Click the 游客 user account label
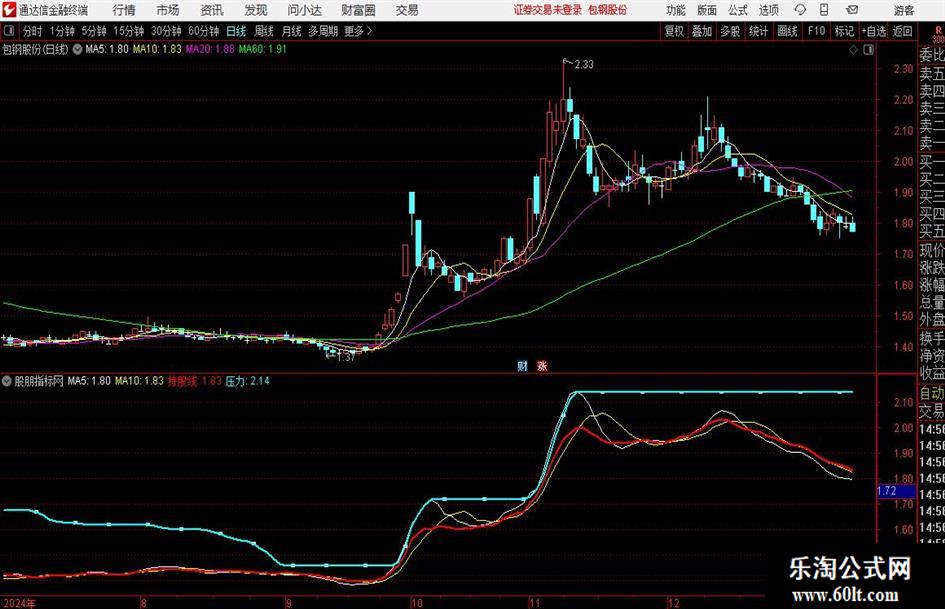Image resolution: width=945 pixels, height=609 pixels. pyautogui.click(x=903, y=10)
